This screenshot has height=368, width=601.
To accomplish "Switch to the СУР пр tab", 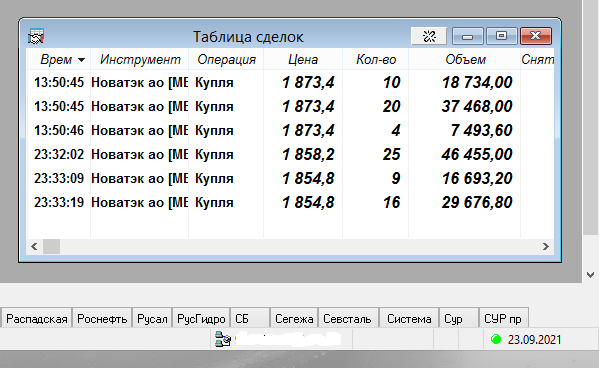I will click(503, 319).
